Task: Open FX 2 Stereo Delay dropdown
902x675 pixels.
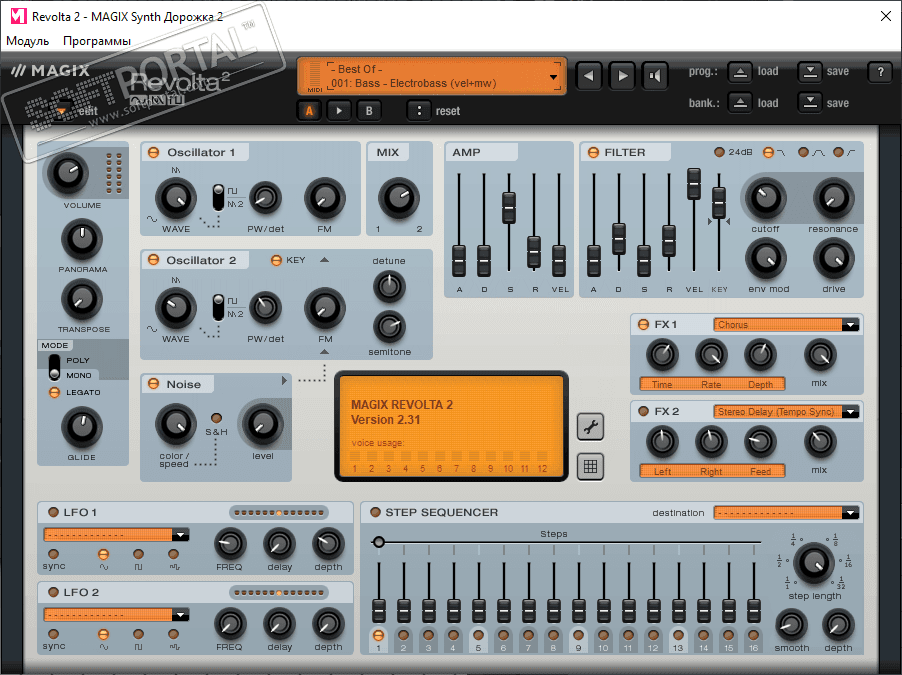Action: (x=850, y=412)
